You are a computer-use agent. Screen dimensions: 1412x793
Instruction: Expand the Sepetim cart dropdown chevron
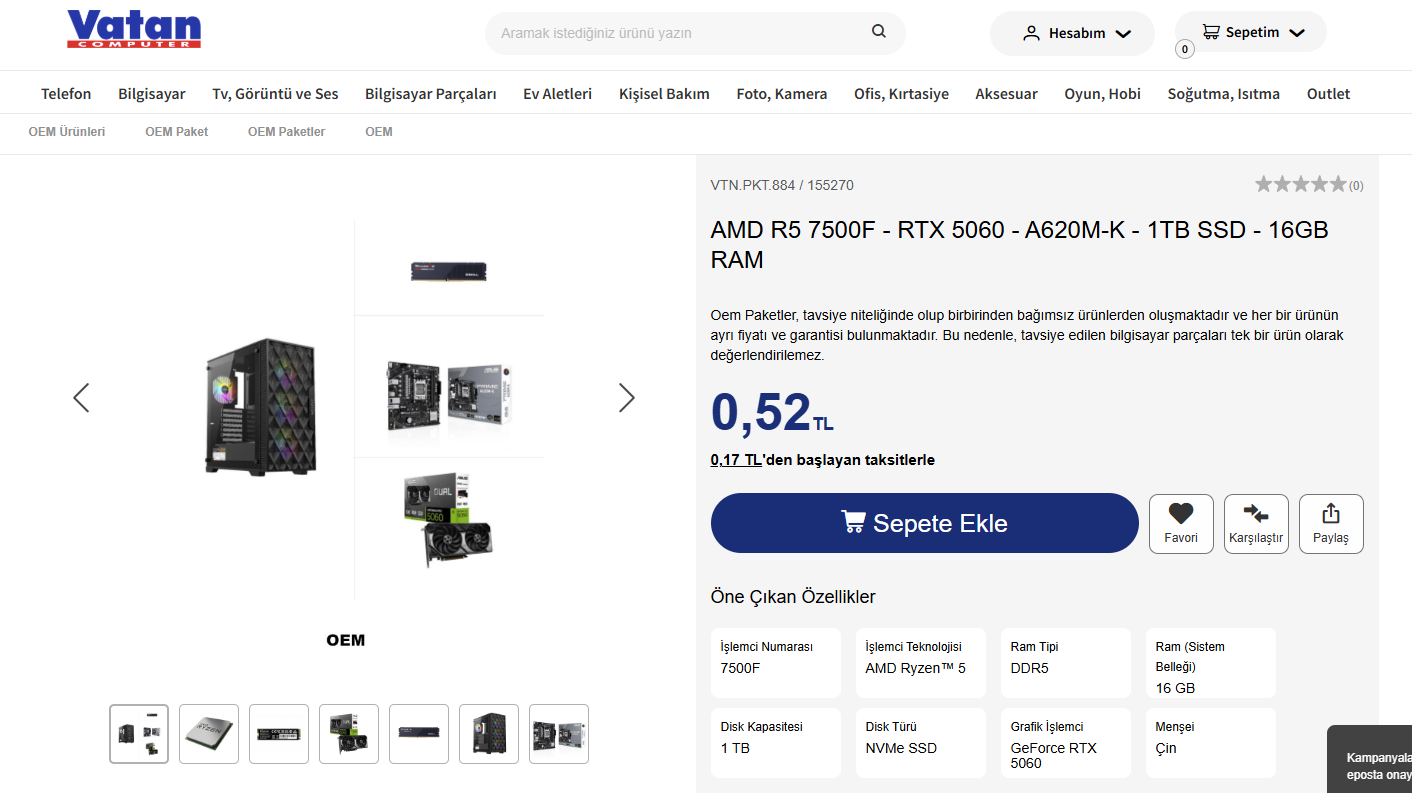[x=1297, y=33]
